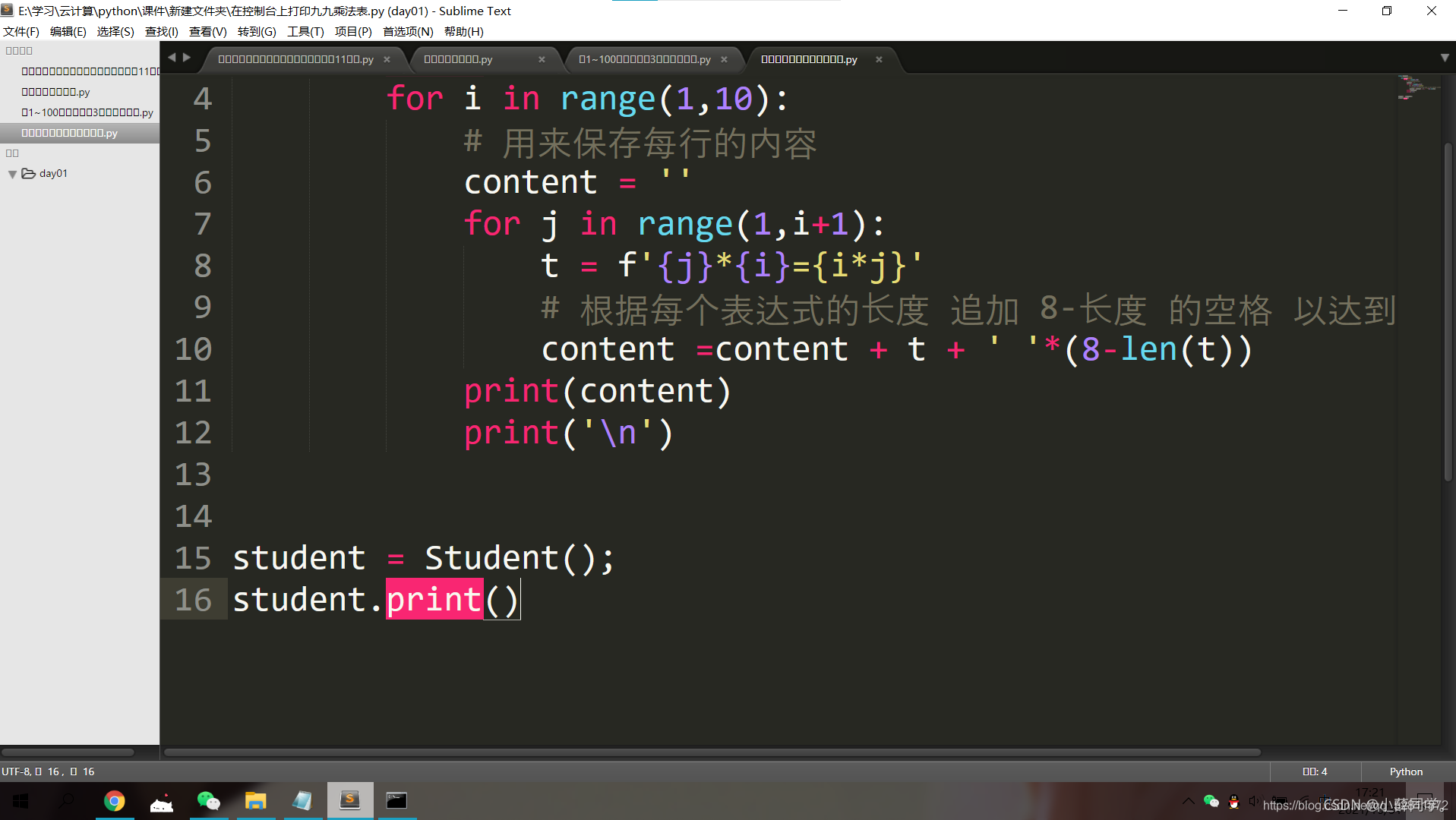Open the 编辑(E) menu
Screen dimensions: 1456x820
tap(68, 31)
